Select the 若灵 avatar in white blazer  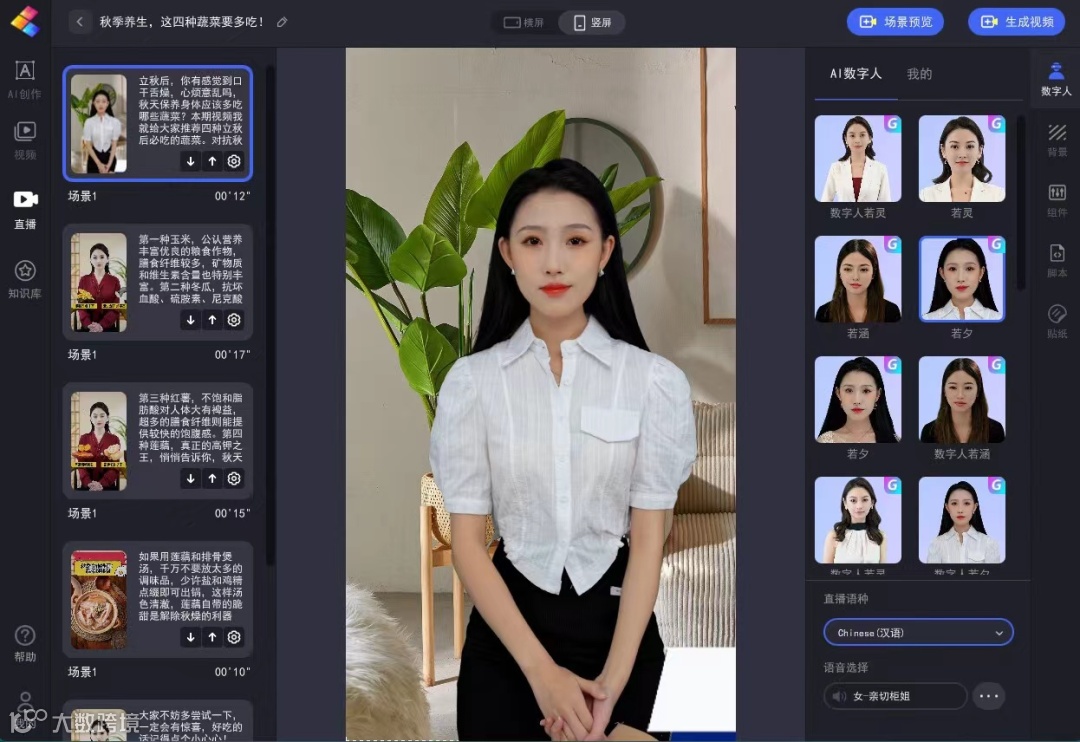(962, 158)
